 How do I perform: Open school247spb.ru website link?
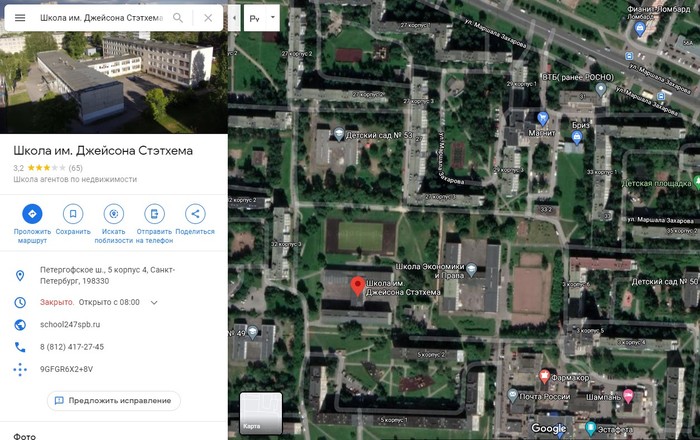pyautogui.click(x=70, y=324)
